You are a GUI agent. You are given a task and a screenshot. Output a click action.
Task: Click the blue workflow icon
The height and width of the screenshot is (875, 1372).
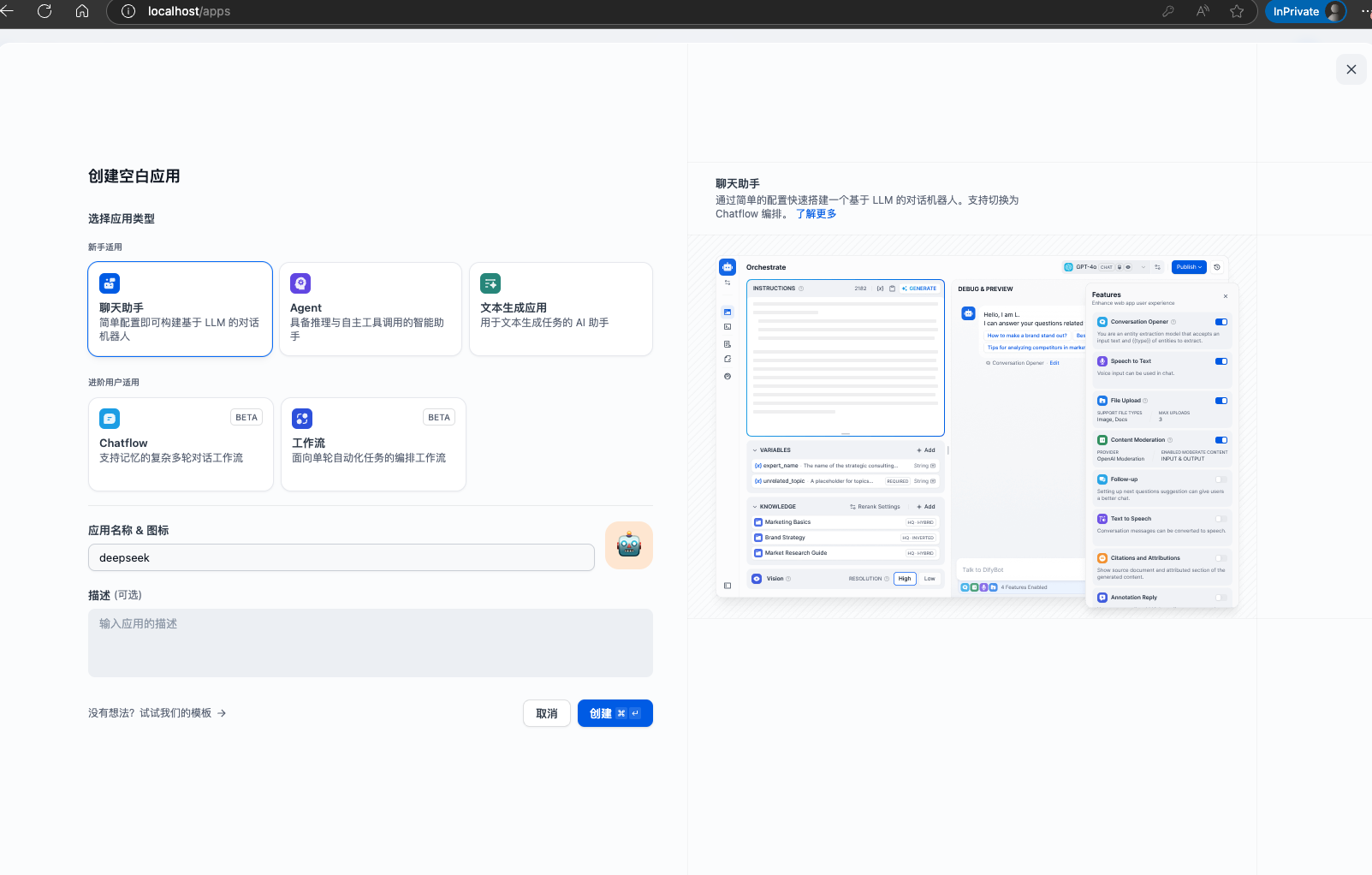pyautogui.click(x=302, y=419)
